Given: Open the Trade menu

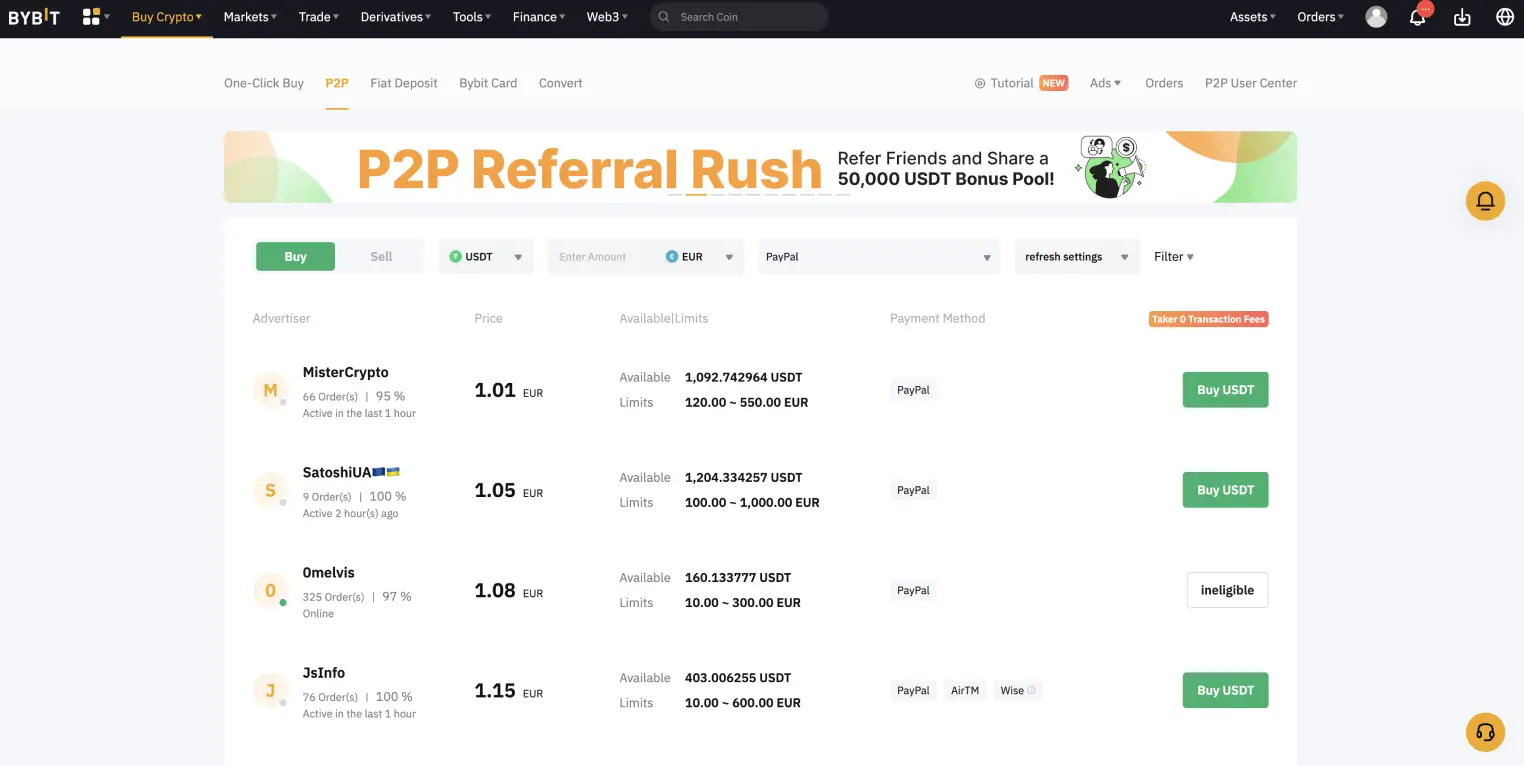Looking at the screenshot, I should point(319,17).
